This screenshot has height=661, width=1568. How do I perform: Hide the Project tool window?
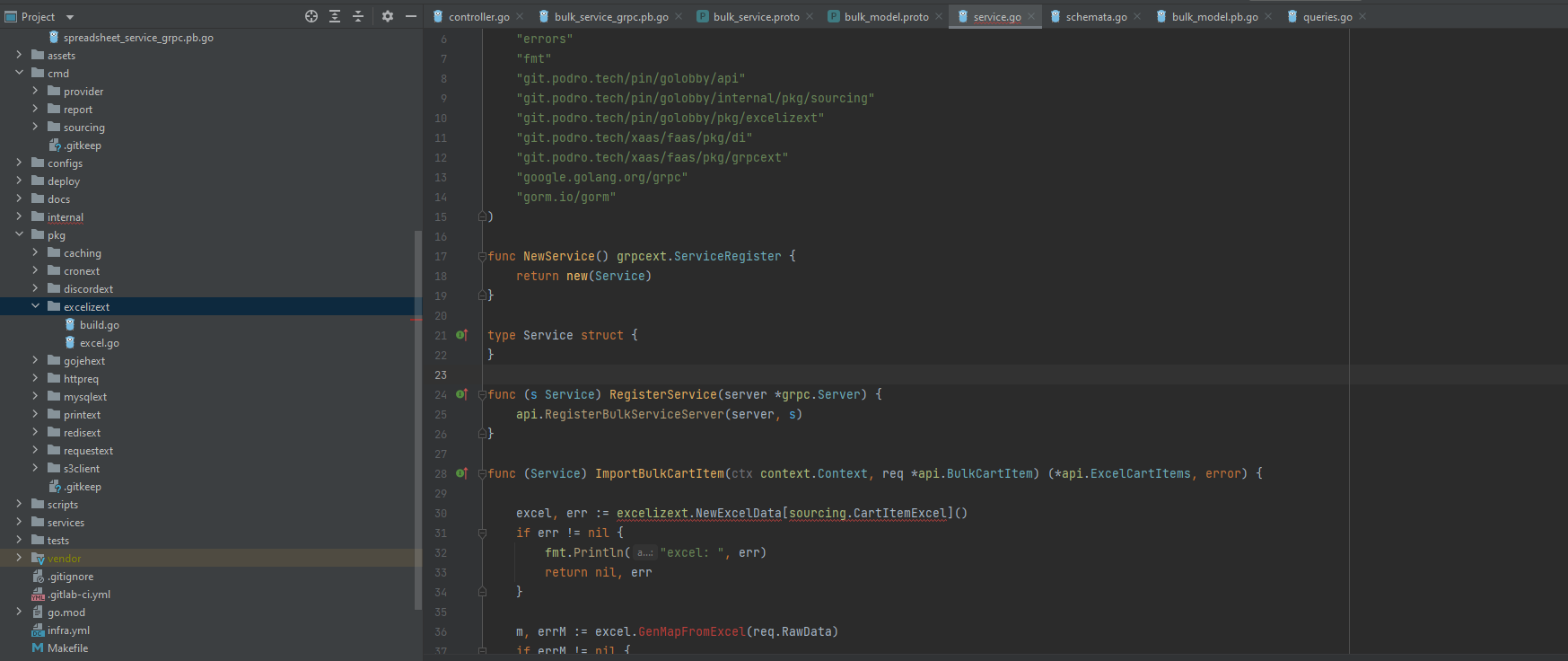point(411,16)
